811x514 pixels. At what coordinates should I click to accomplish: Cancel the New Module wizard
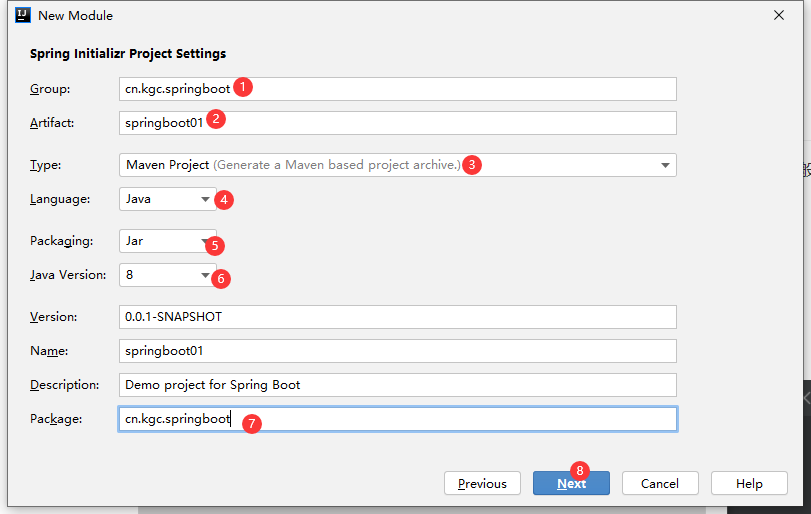pyautogui.click(x=660, y=483)
